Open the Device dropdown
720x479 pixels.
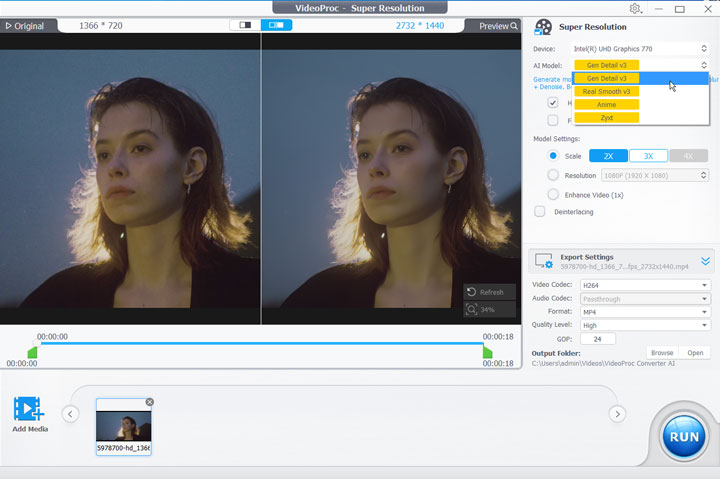(640, 49)
